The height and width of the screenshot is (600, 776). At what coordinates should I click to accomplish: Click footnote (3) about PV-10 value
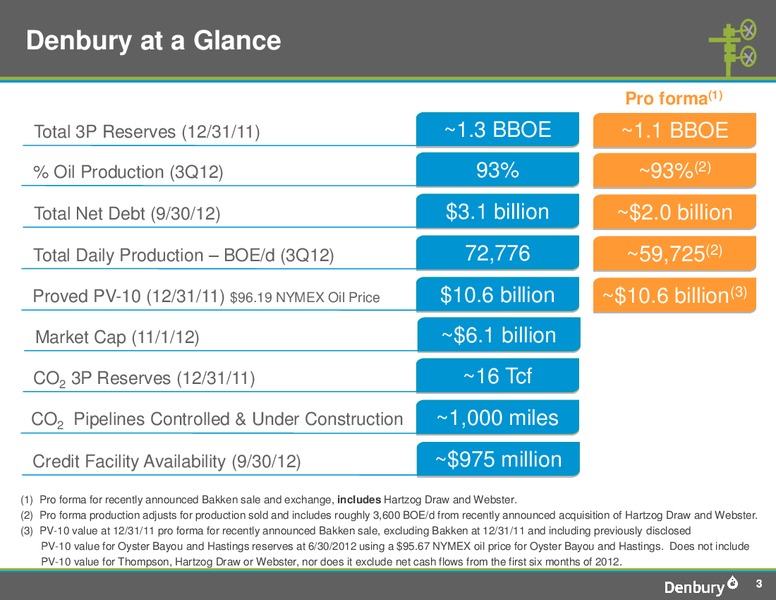point(385,547)
